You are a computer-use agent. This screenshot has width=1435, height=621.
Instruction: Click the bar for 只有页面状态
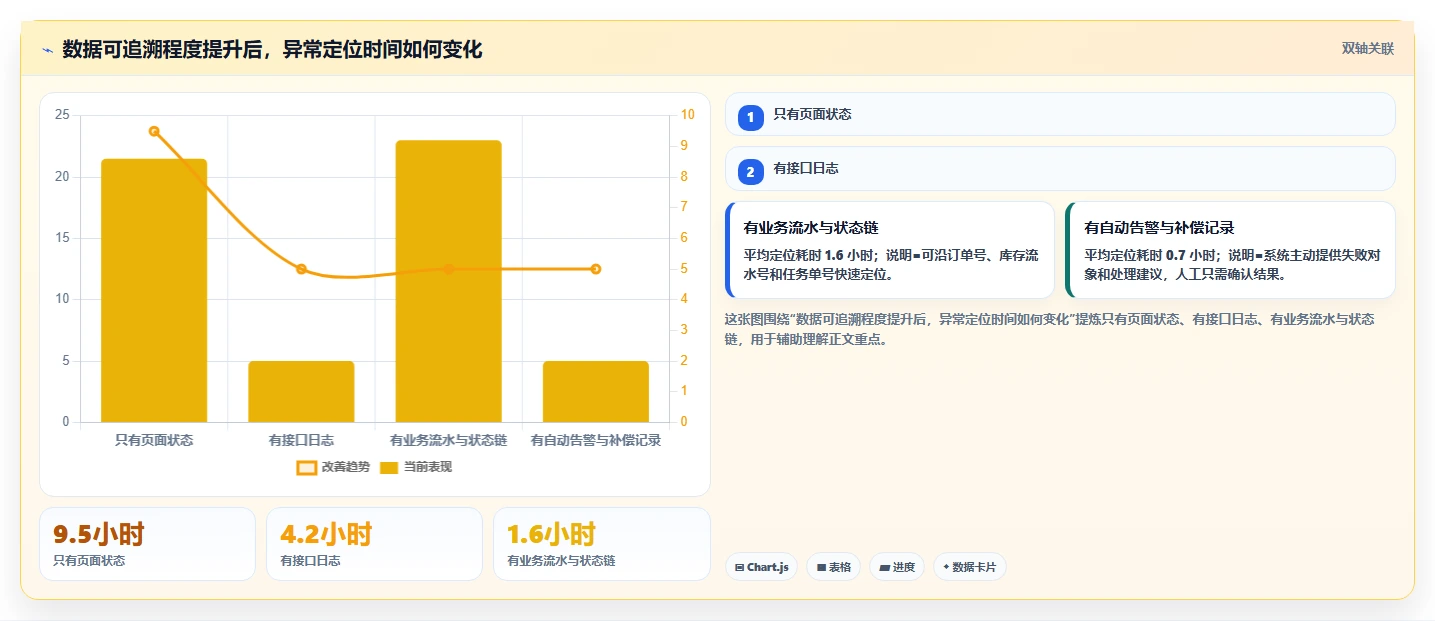[154, 290]
